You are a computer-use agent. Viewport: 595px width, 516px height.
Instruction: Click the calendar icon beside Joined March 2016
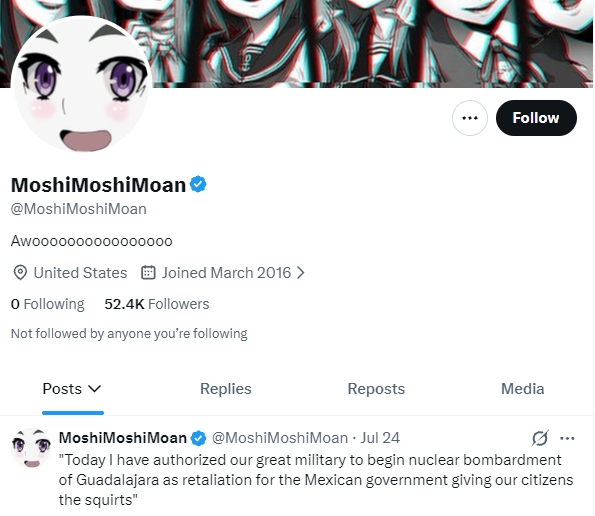[x=148, y=272]
